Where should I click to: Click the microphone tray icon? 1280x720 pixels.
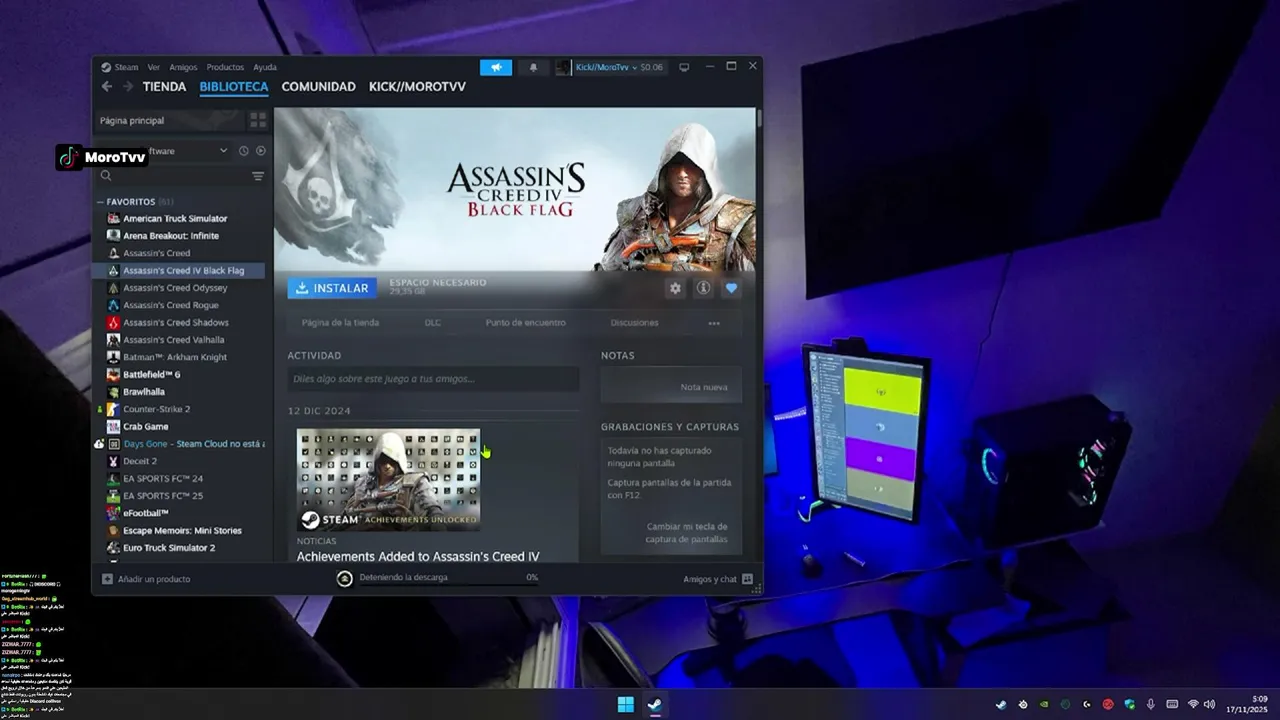(1151, 705)
